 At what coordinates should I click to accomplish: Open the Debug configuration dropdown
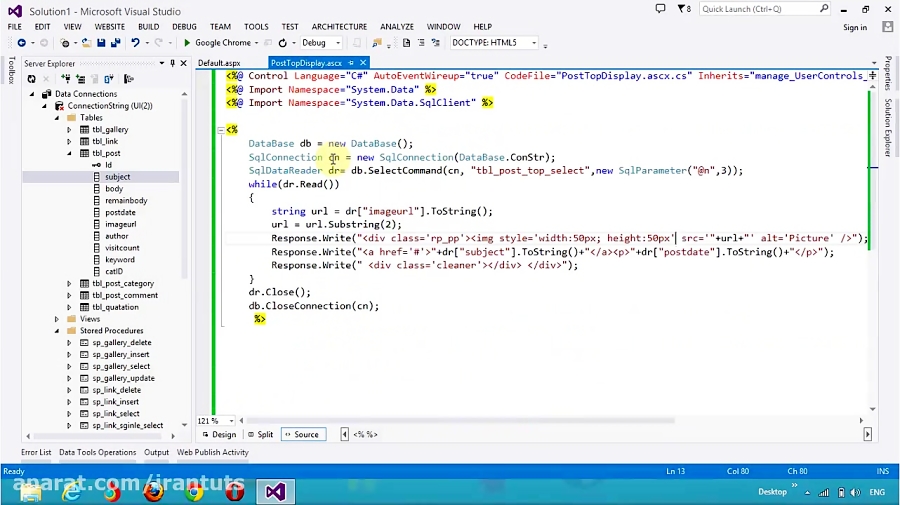coord(320,43)
